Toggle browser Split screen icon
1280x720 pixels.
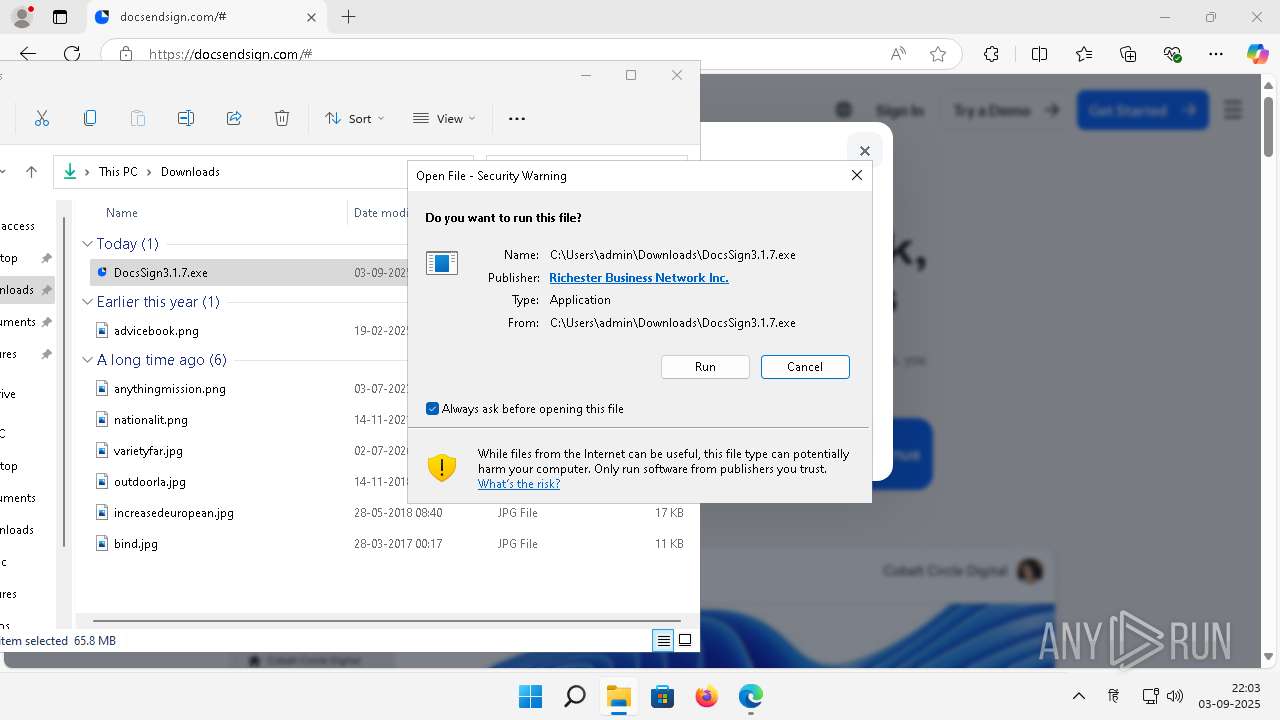(1039, 54)
